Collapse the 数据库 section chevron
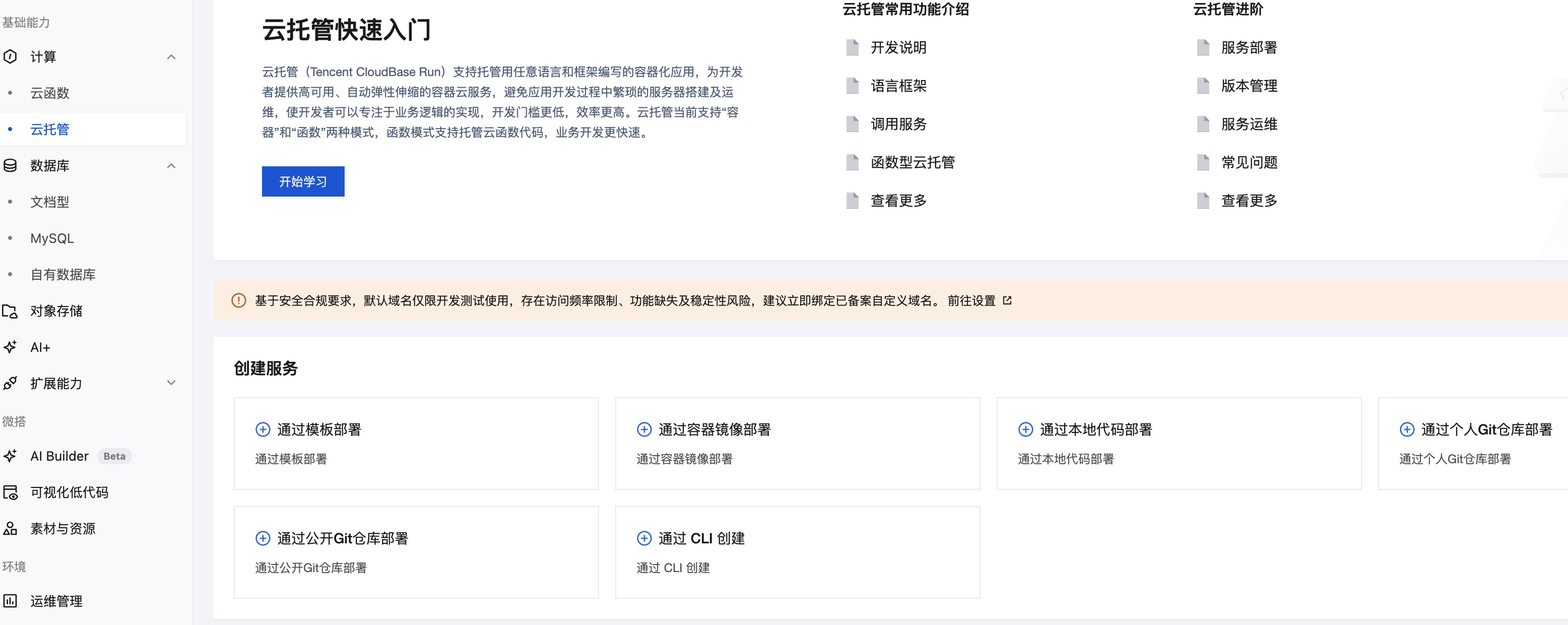 171,166
